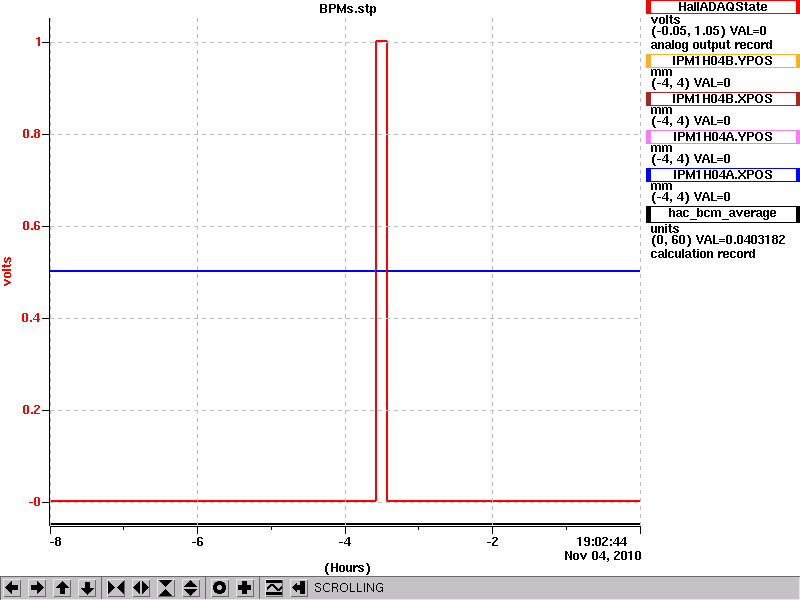Zoom out time axis (outward triangles)
The image size is (800, 600).
[x=141, y=588]
